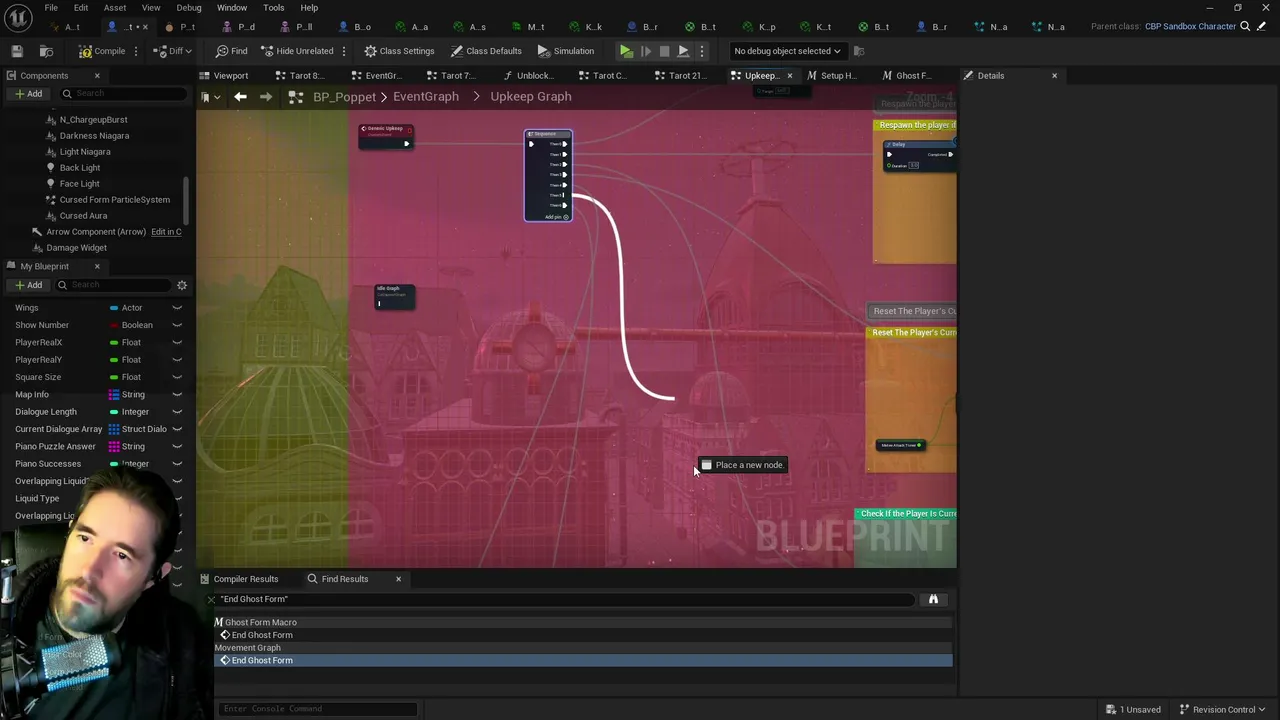The width and height of the screenshot is (1280, 720).
Task: Add new item in My Blueprint
Action: click(x=28, y=285)
